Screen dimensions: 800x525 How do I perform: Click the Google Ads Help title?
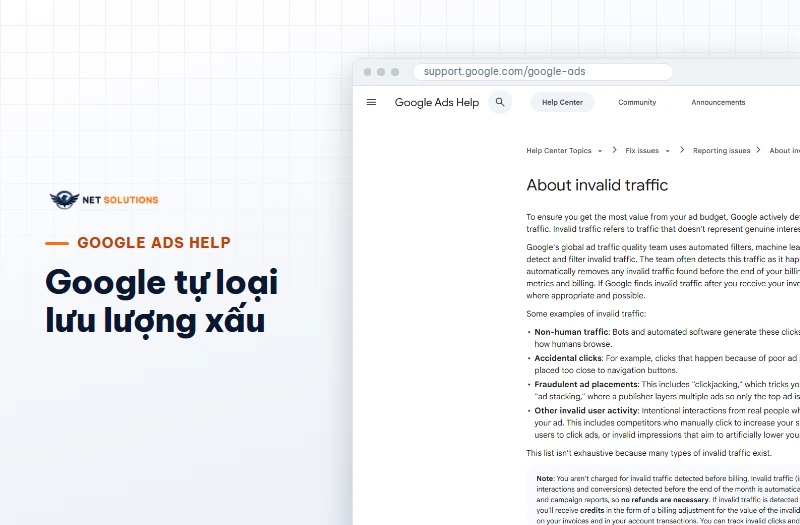437,102
